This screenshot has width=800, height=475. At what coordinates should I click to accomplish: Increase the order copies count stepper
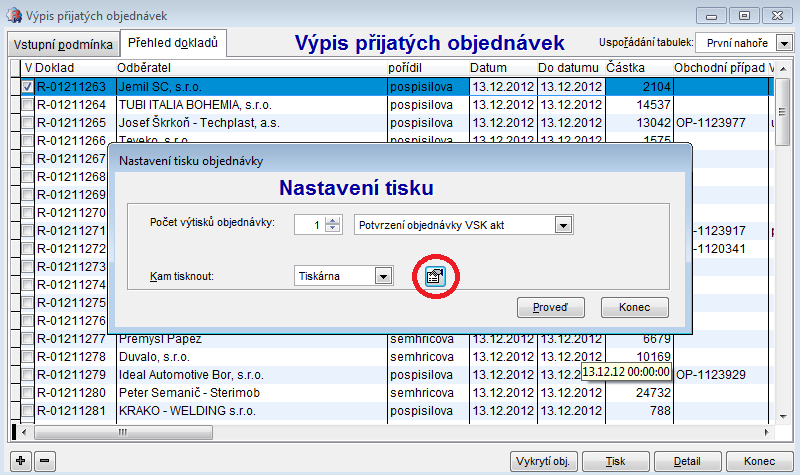pos(334,221)
